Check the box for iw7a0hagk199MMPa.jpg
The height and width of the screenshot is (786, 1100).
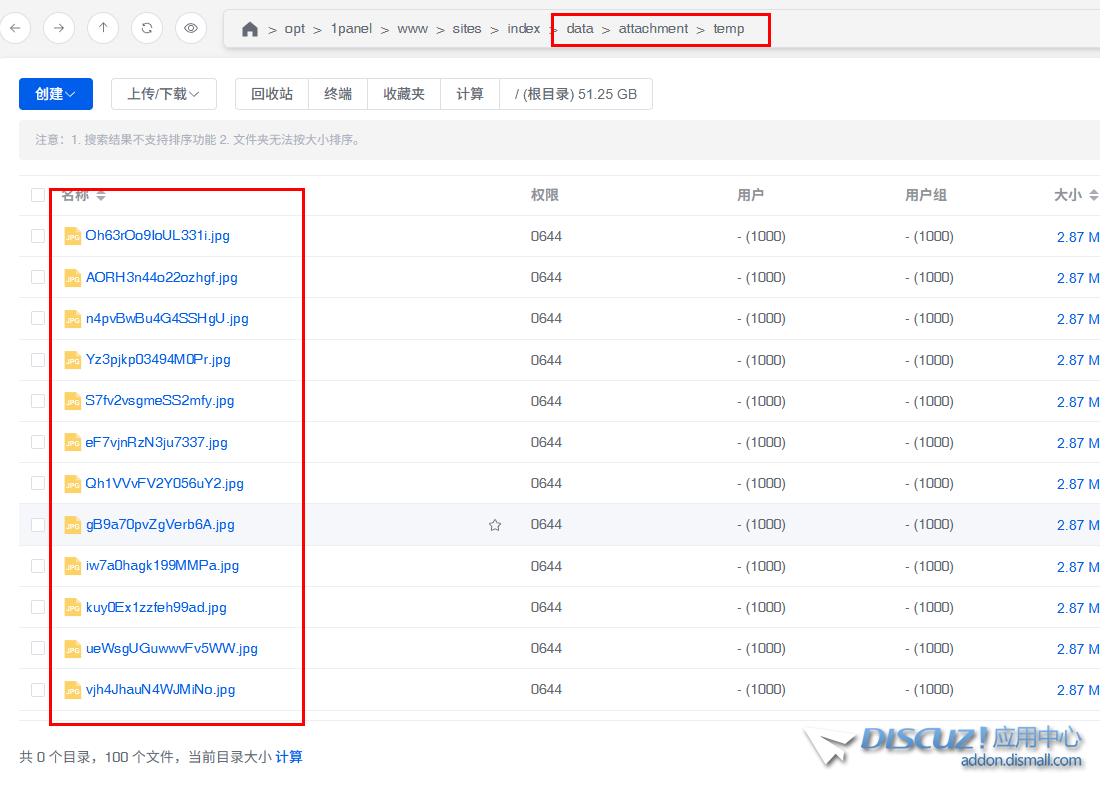pyautogui.click(x=38, y=566)
